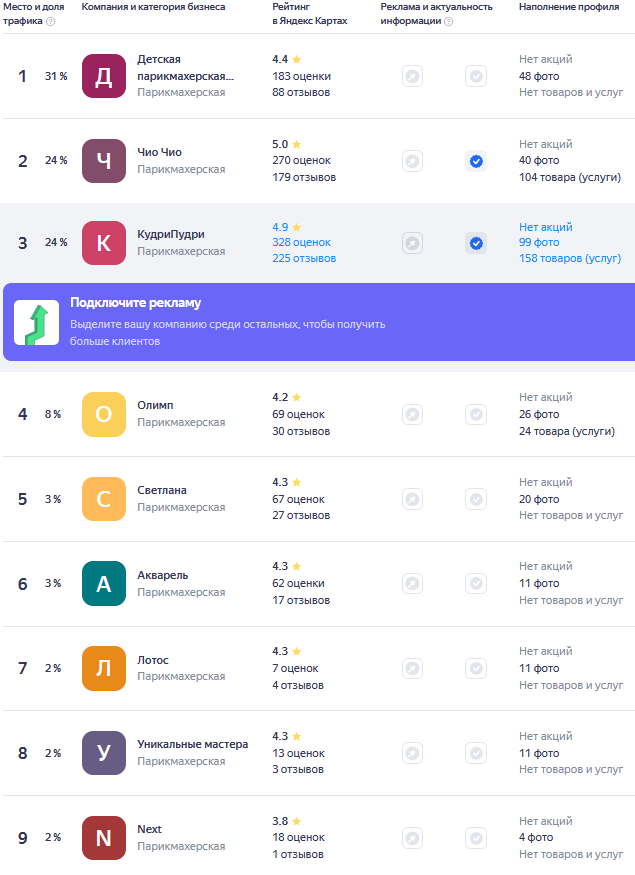Open the '99 фото' link for КудриПудри

pyautogui.click(x=539, y=242)
